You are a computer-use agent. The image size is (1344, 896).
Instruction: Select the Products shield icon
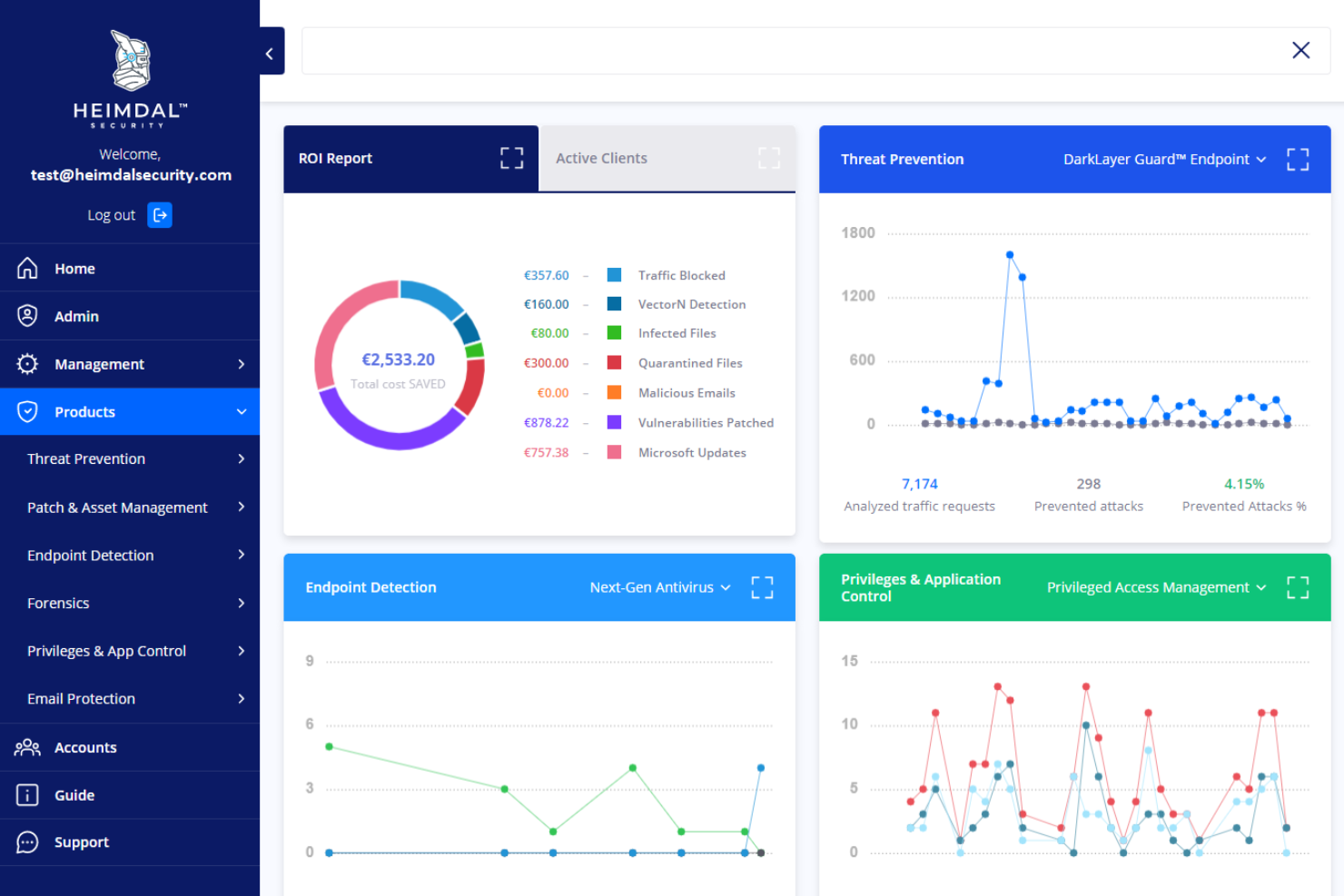[27, 411]
